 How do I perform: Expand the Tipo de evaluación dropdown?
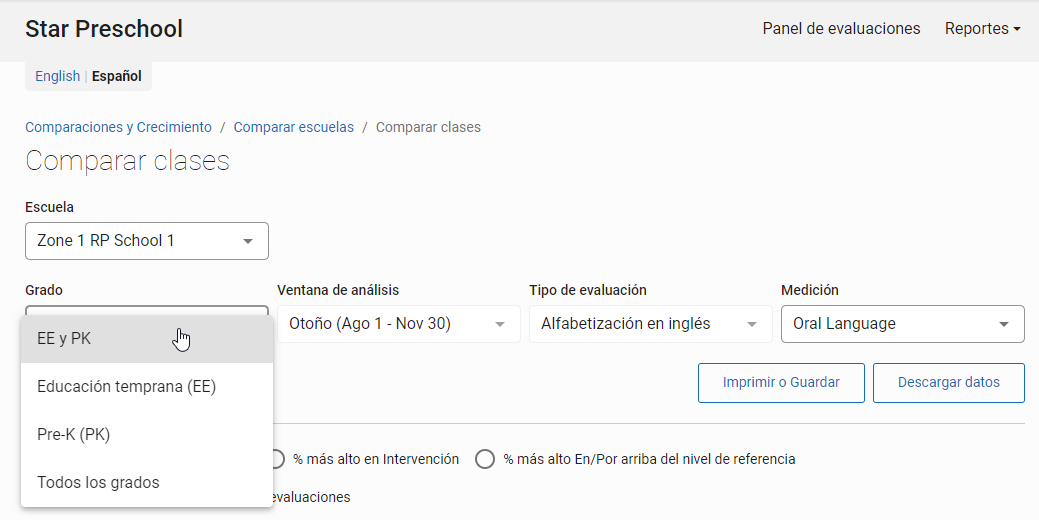[x=651, y=324]
